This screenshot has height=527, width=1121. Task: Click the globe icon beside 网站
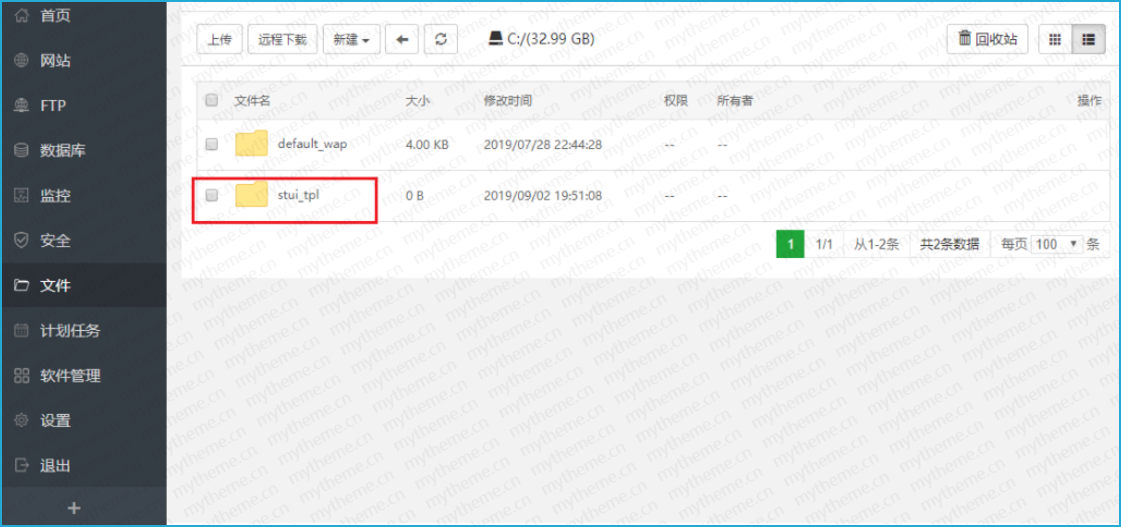[x=21, y=61]
